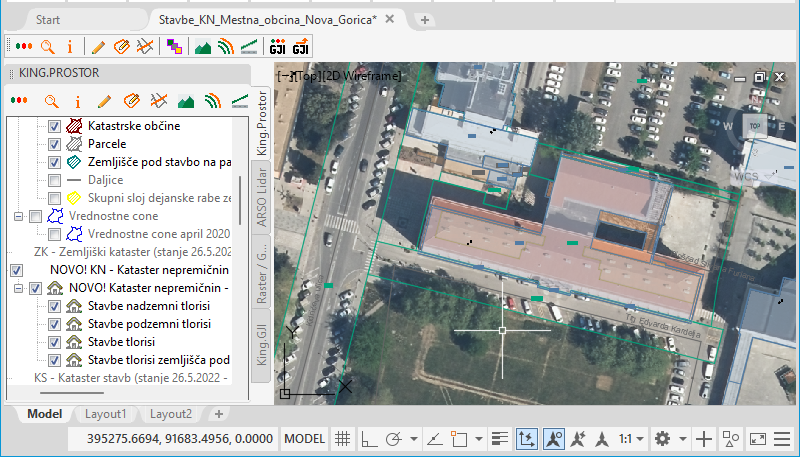Toggle the grid display in status bar

[342, 439]
